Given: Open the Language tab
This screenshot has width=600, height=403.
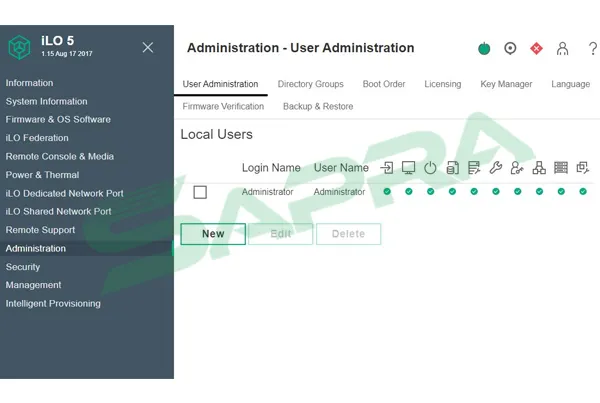Looking at the screenshot, I should [x=571, y=84].
